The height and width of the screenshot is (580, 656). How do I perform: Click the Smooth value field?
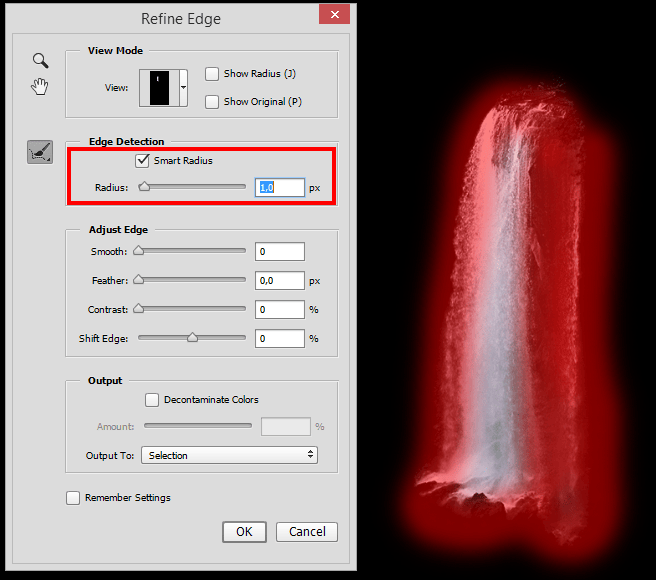point(280,252)
